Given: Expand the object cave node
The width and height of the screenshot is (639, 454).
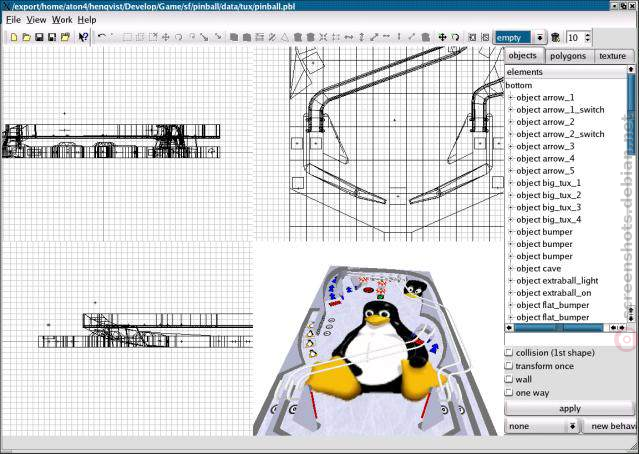Looking at the screenshot, I should (x=510, y=269).
